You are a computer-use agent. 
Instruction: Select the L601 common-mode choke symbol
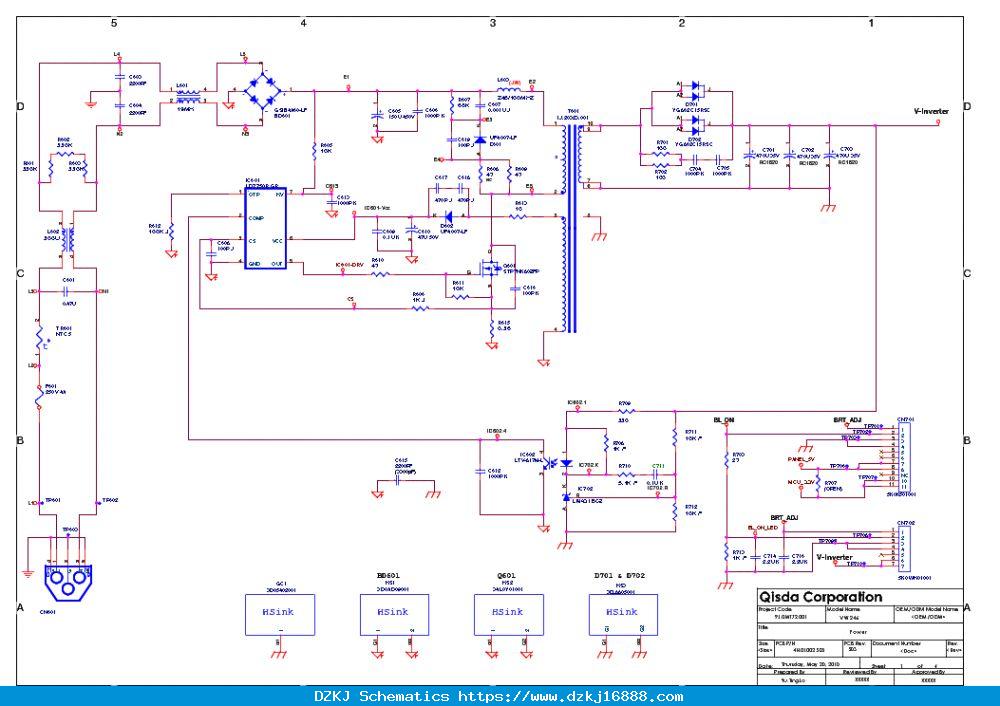coord(188,96)
